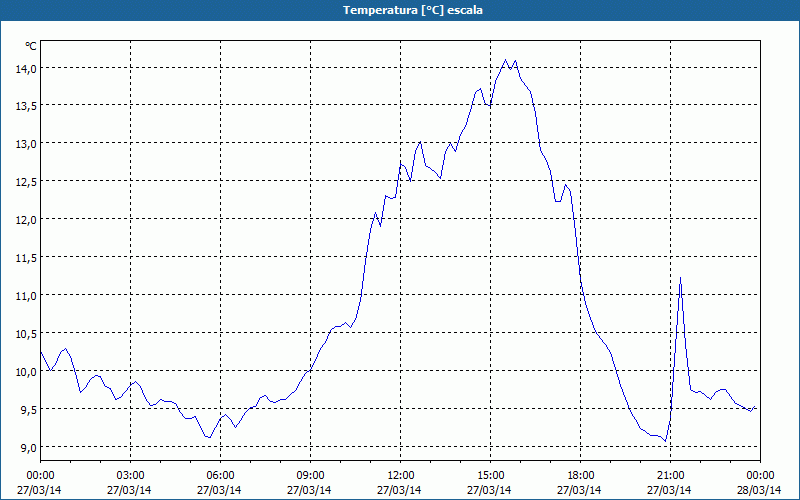Click the 18:00 time axis label
This screenshot has width=800, height=500.
pos(581,476)
